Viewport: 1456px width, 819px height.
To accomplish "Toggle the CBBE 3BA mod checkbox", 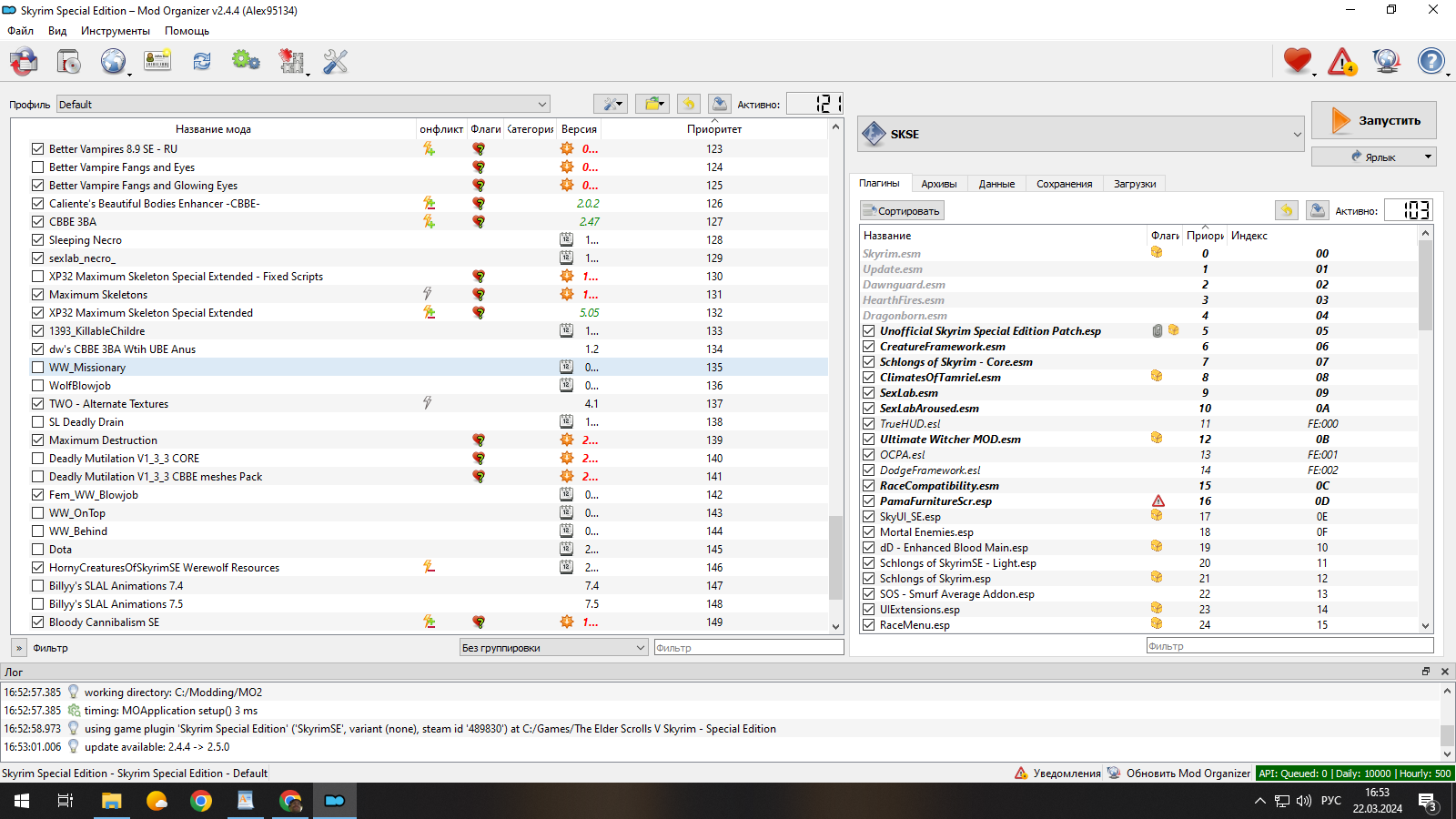I will (37, 221).
